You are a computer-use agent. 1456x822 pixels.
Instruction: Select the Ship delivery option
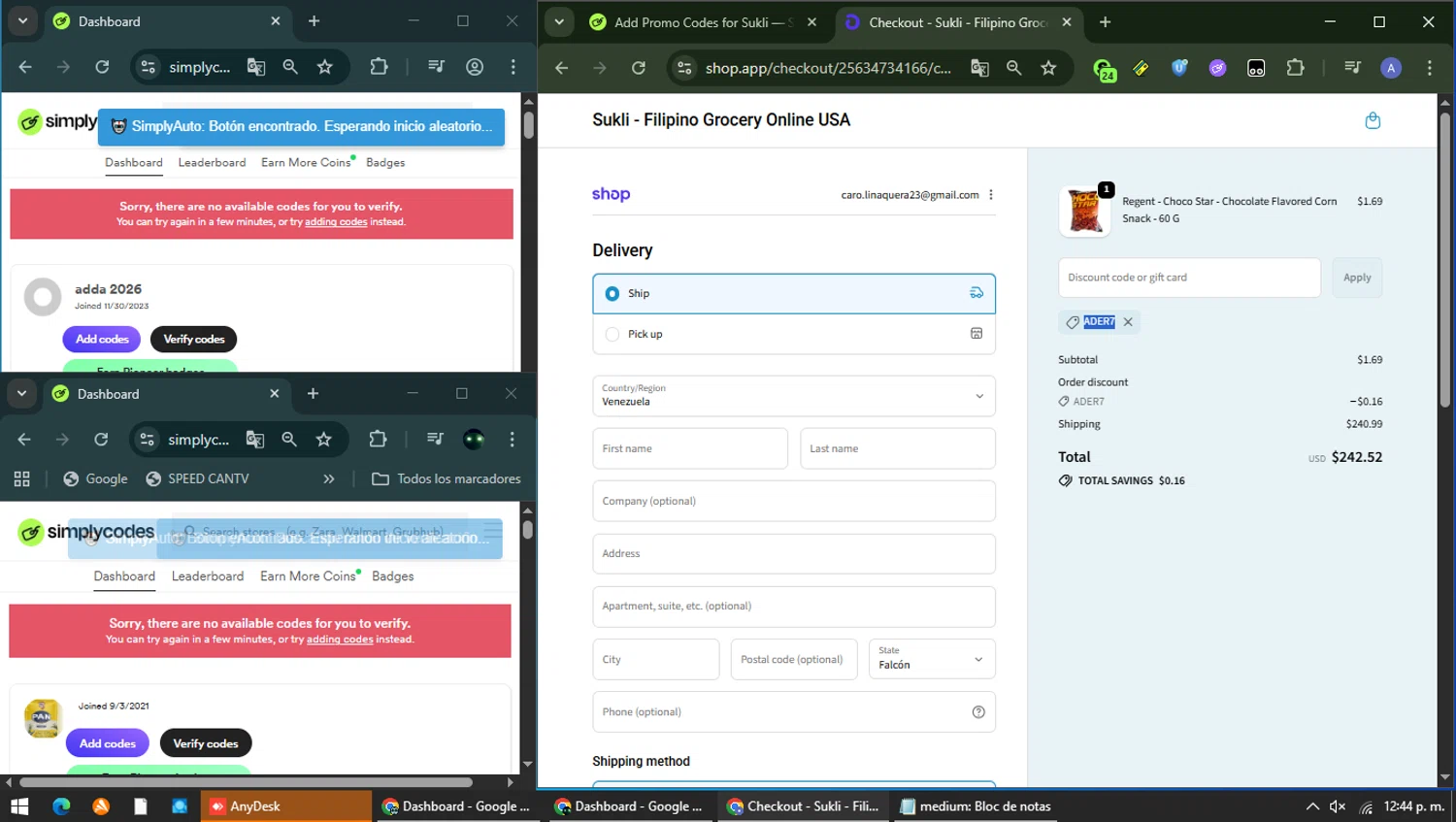tap(794, 294)
